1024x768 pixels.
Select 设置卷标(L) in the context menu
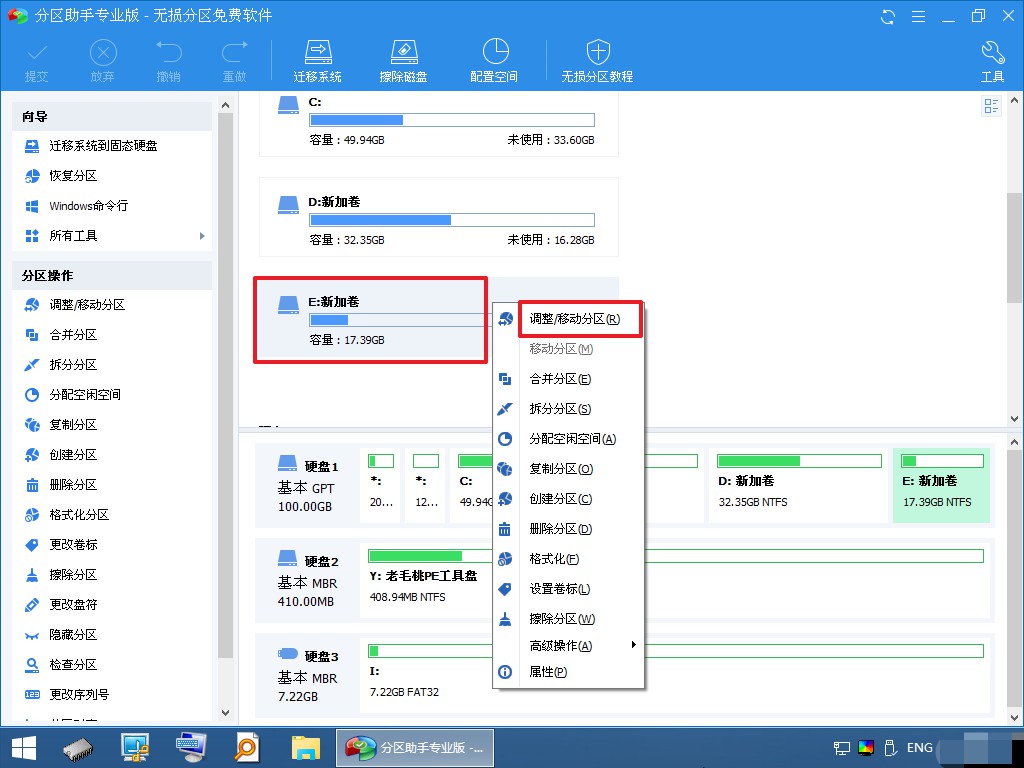point(568,589)
